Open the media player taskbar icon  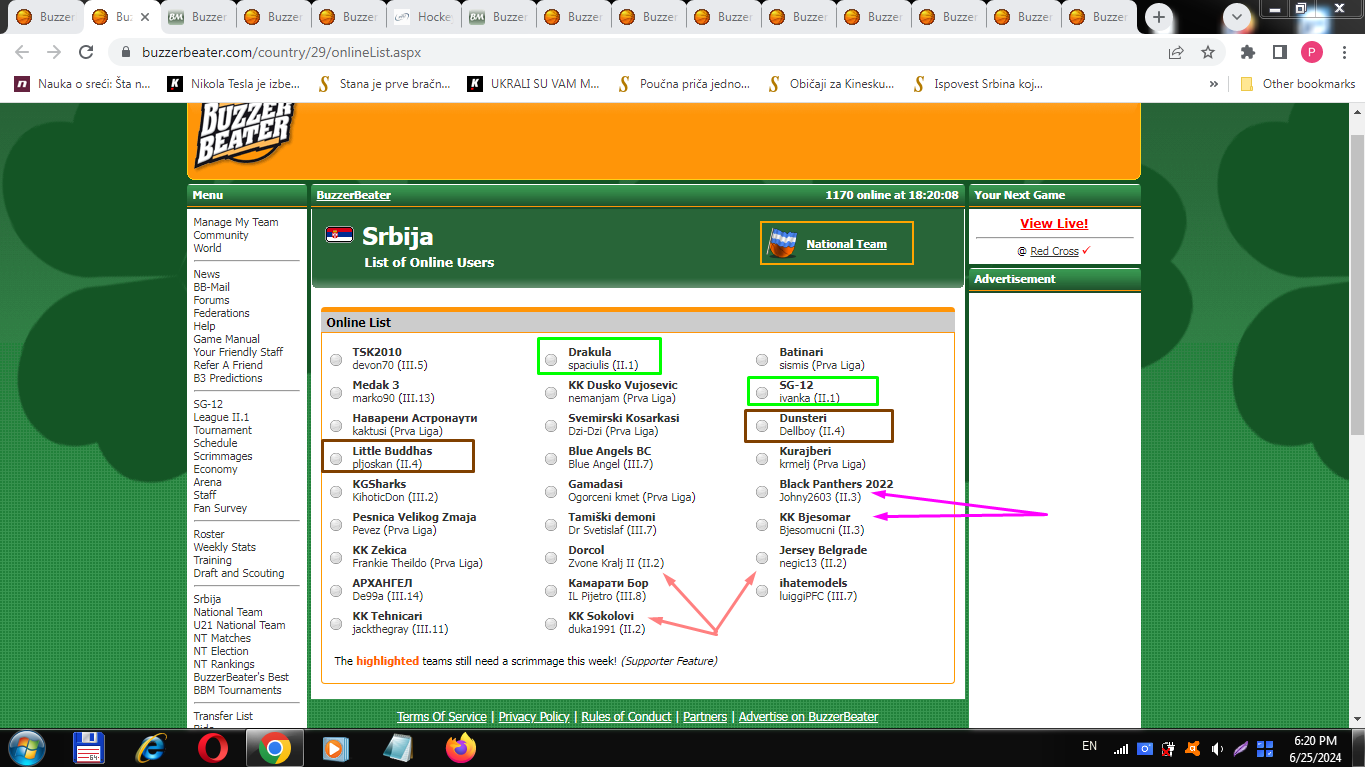[x=335, y=747]
